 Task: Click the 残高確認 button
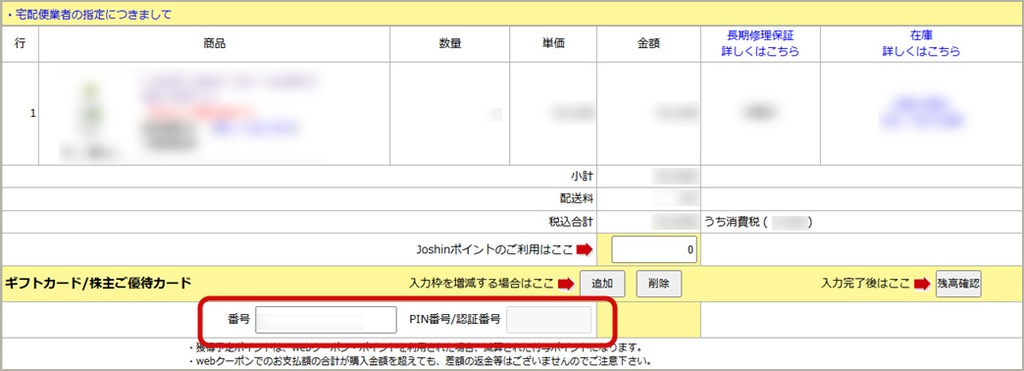coord(958,283)
